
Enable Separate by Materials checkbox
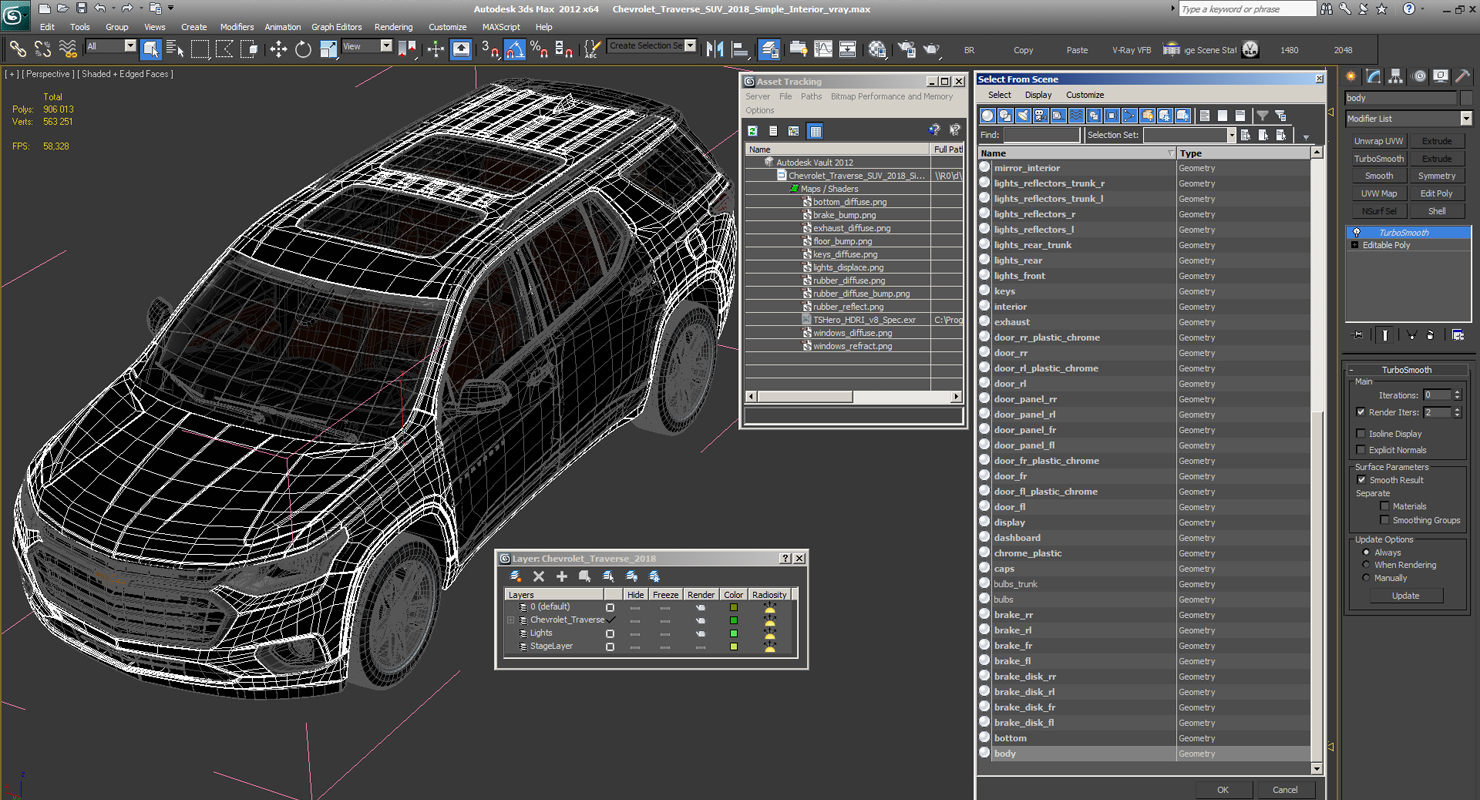[x=1385, y=506]
